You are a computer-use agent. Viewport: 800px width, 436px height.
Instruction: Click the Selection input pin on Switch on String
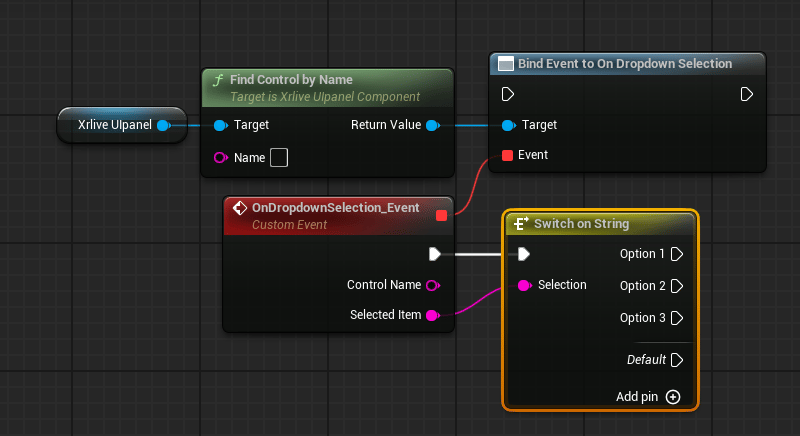click(524, 286)
